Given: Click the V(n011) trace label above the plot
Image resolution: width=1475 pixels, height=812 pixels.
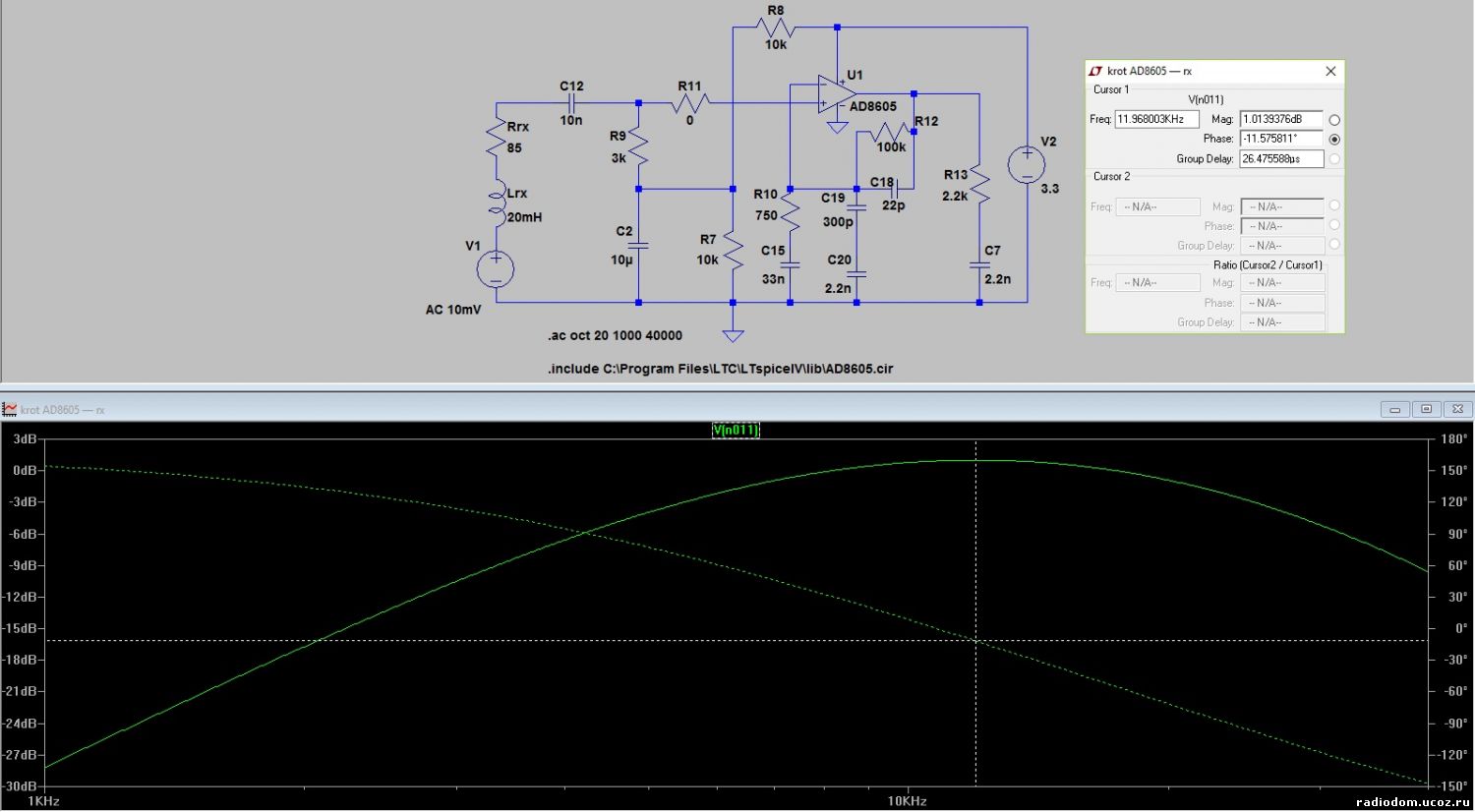Looking at the screenshot, I should 736,430.
